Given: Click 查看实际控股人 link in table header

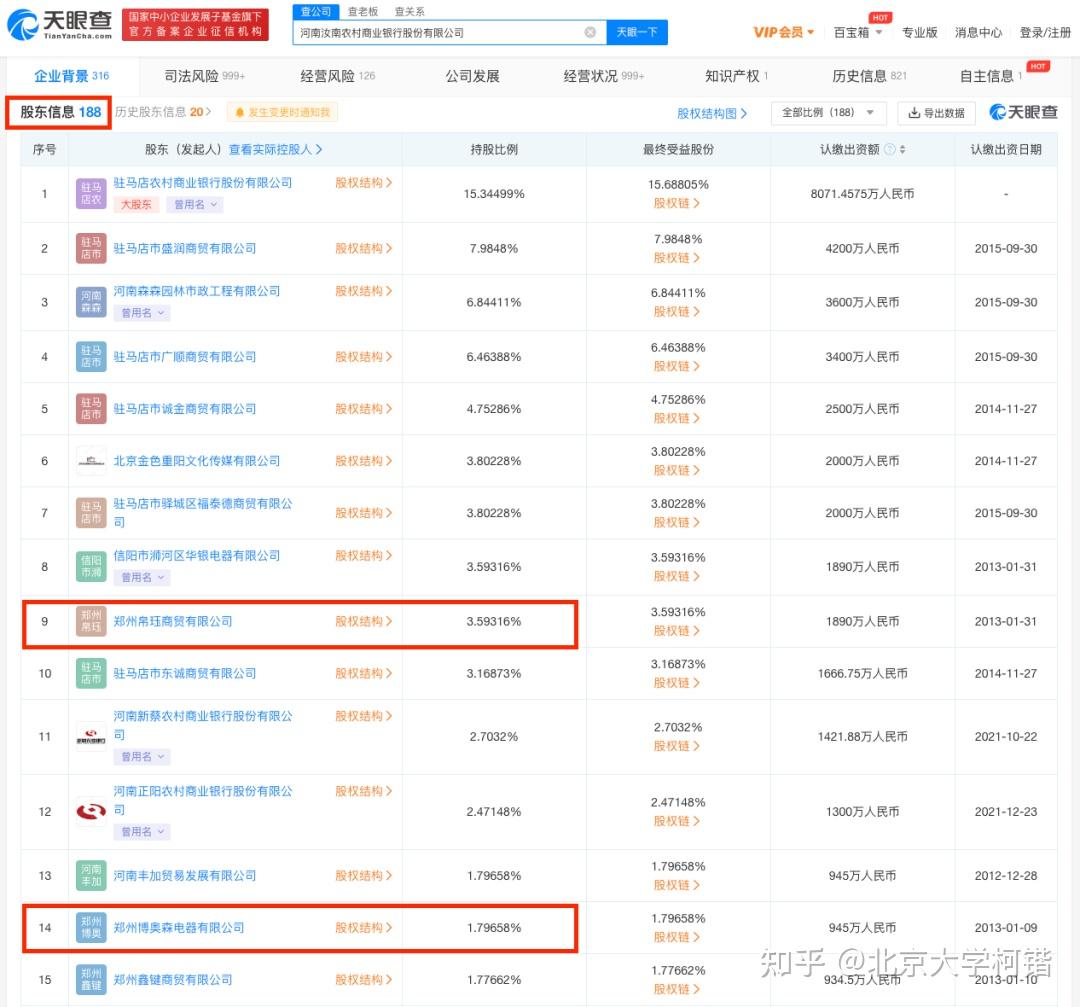Looking at the screenshot, I should click(x=276, y=149).
